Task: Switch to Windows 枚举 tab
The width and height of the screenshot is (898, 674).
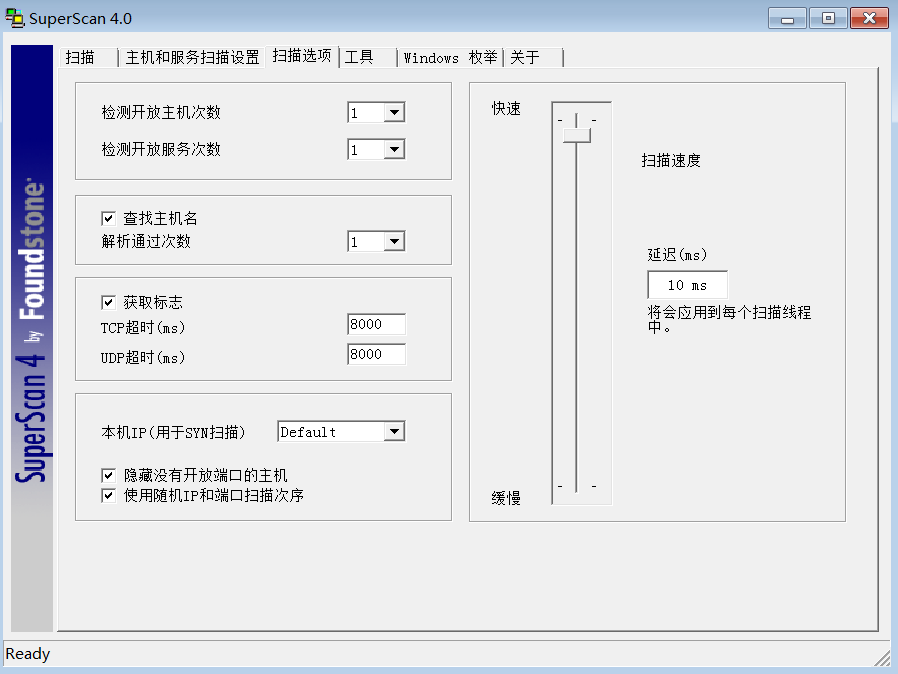Action: (450, 57)
